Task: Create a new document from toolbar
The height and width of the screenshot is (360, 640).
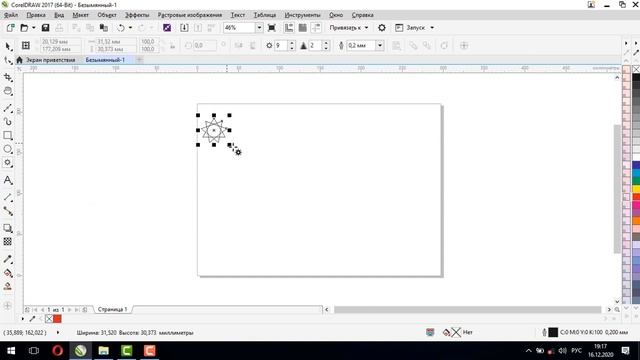Action: [x=10, y=28]
